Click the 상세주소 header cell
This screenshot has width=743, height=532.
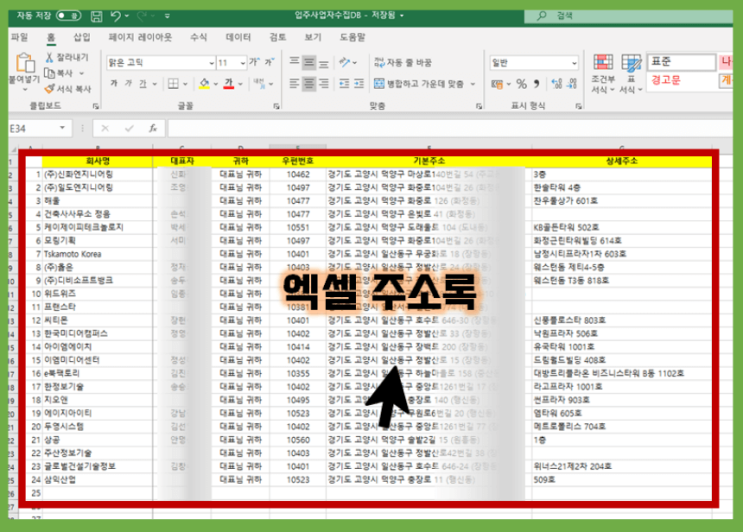tap(622, 161)
